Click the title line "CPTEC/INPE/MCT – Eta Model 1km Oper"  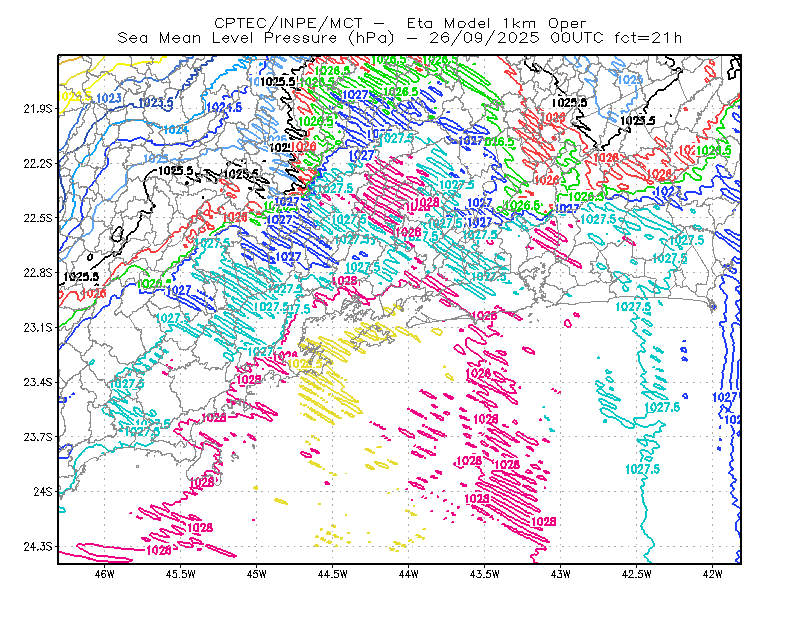(399, 23)
